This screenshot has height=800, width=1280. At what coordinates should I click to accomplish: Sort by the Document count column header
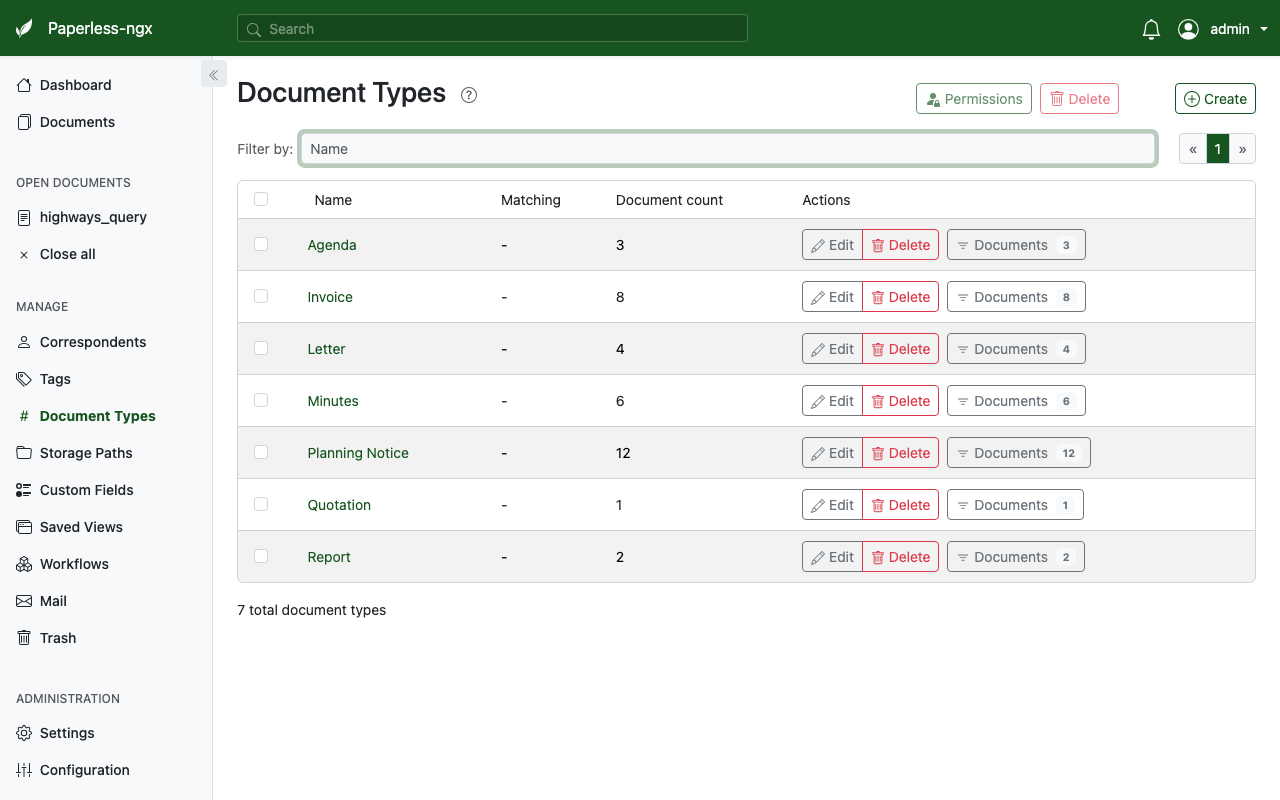pos(669,200)
